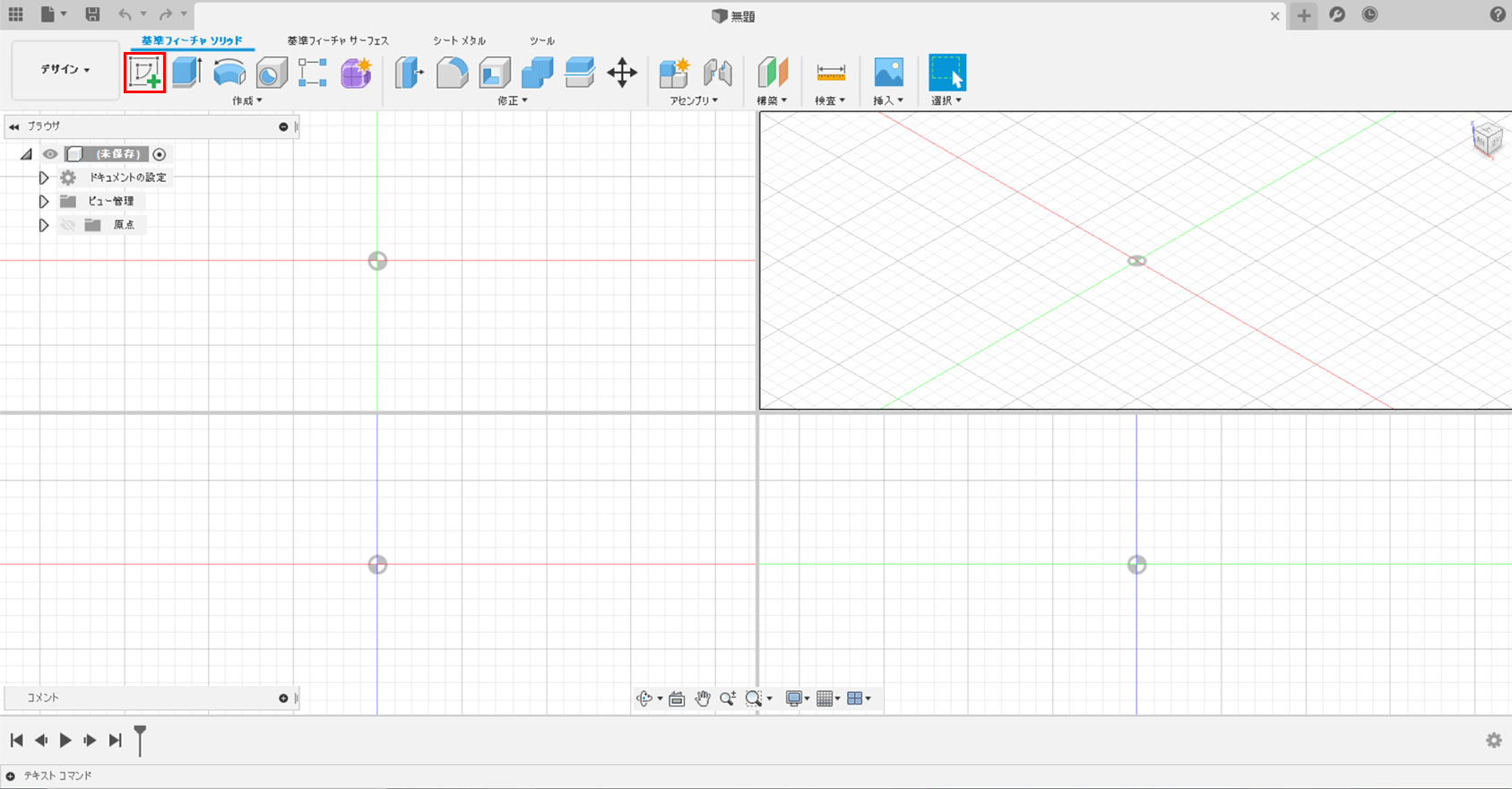Click the Insert image icon
The height and width of the screenshot is (789, 1512).
(x=888, y=73)
